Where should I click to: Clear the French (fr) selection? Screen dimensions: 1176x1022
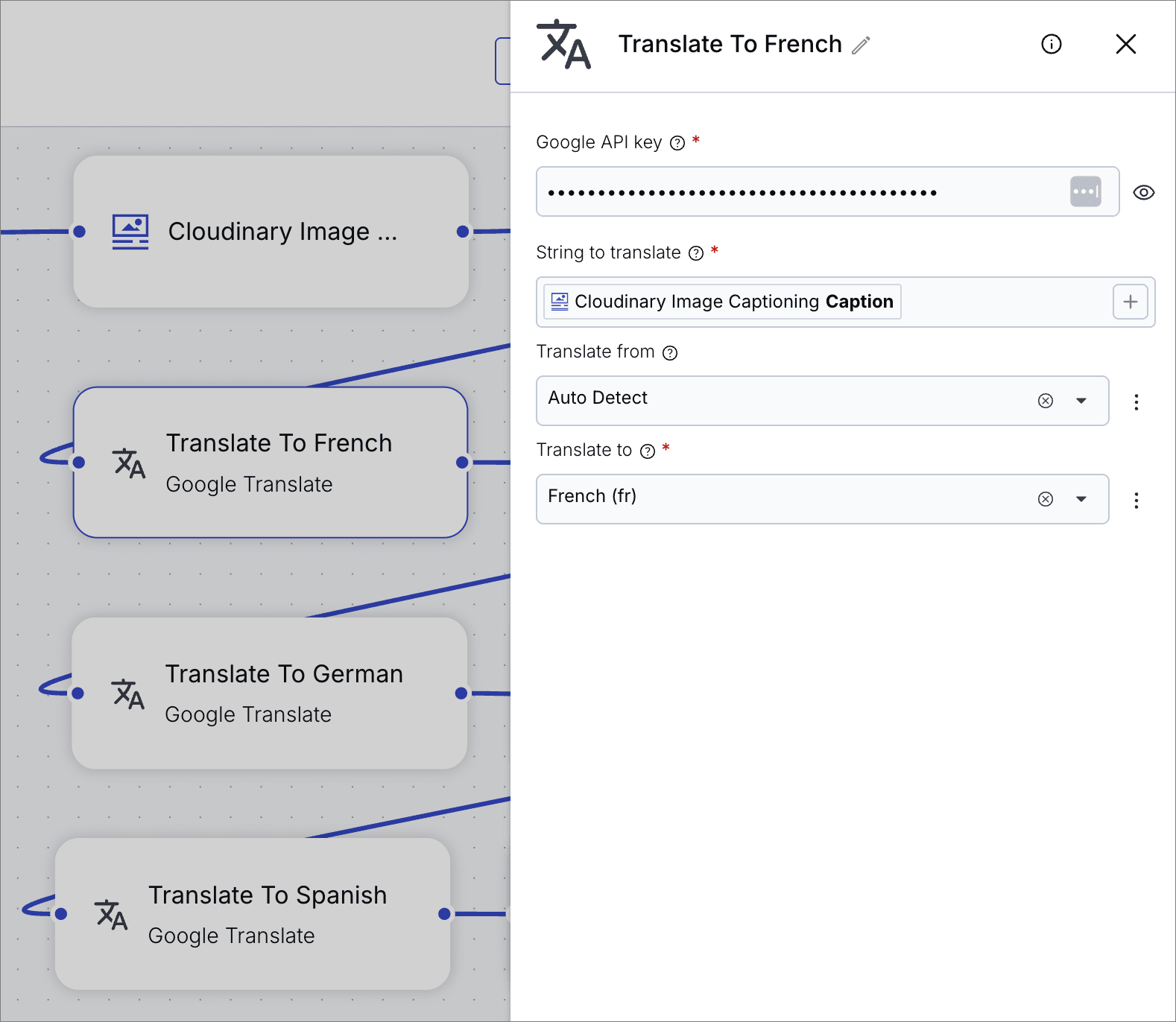pyautogui.click(x=1045, y=499)
